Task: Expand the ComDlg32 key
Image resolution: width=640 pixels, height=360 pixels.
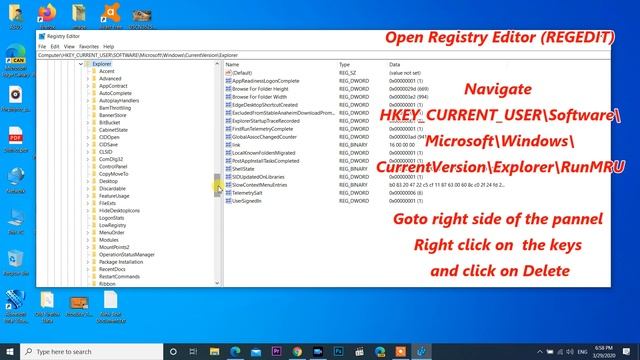Action: coord(88,159)
